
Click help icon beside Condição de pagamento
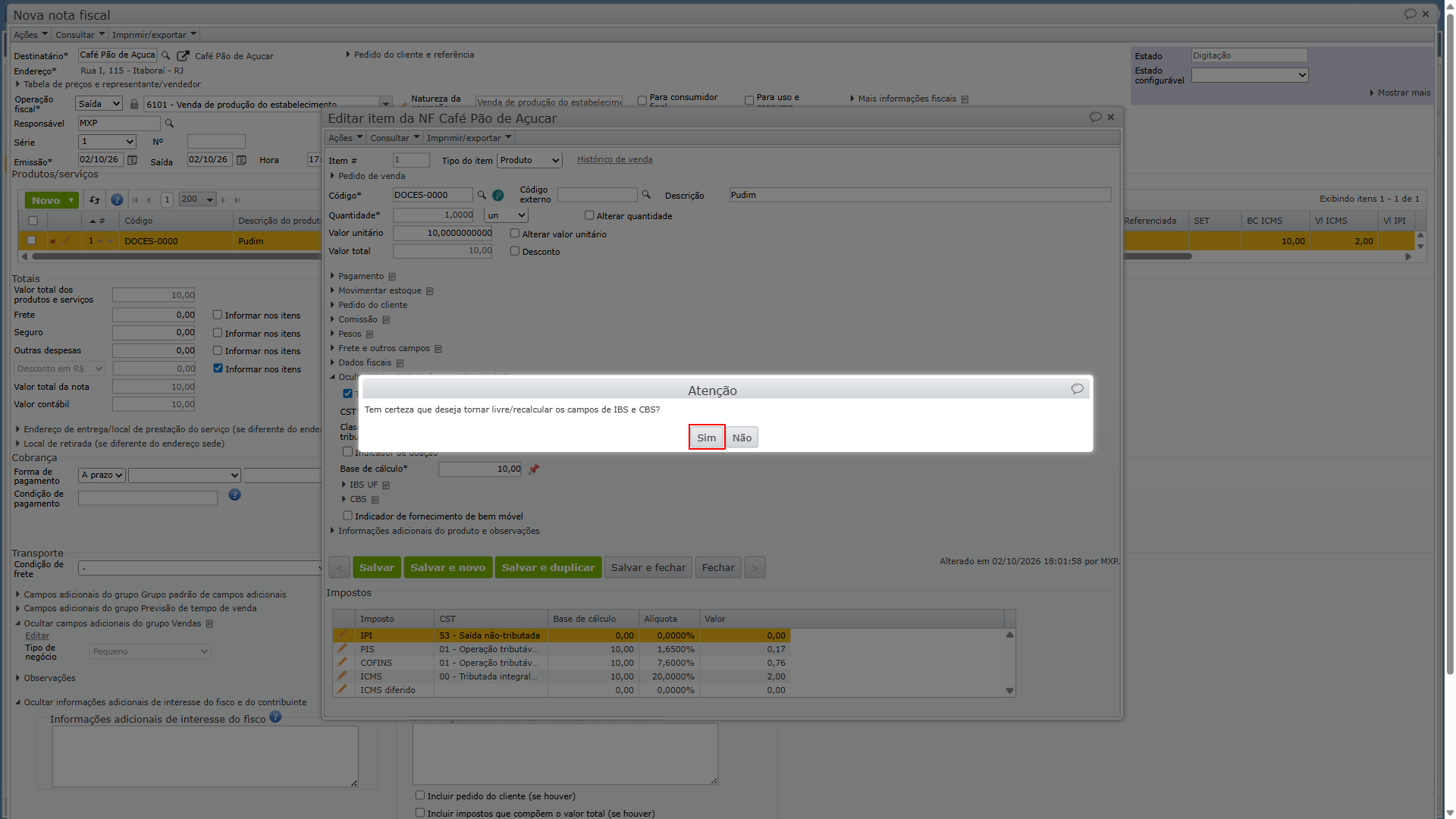235,494
